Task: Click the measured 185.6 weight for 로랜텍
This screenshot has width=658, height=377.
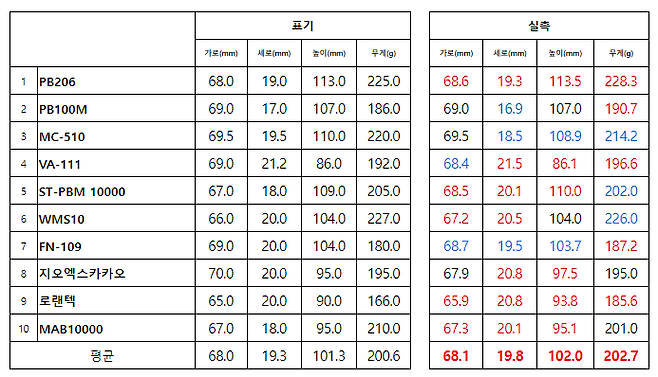Action: pos(621,301)
